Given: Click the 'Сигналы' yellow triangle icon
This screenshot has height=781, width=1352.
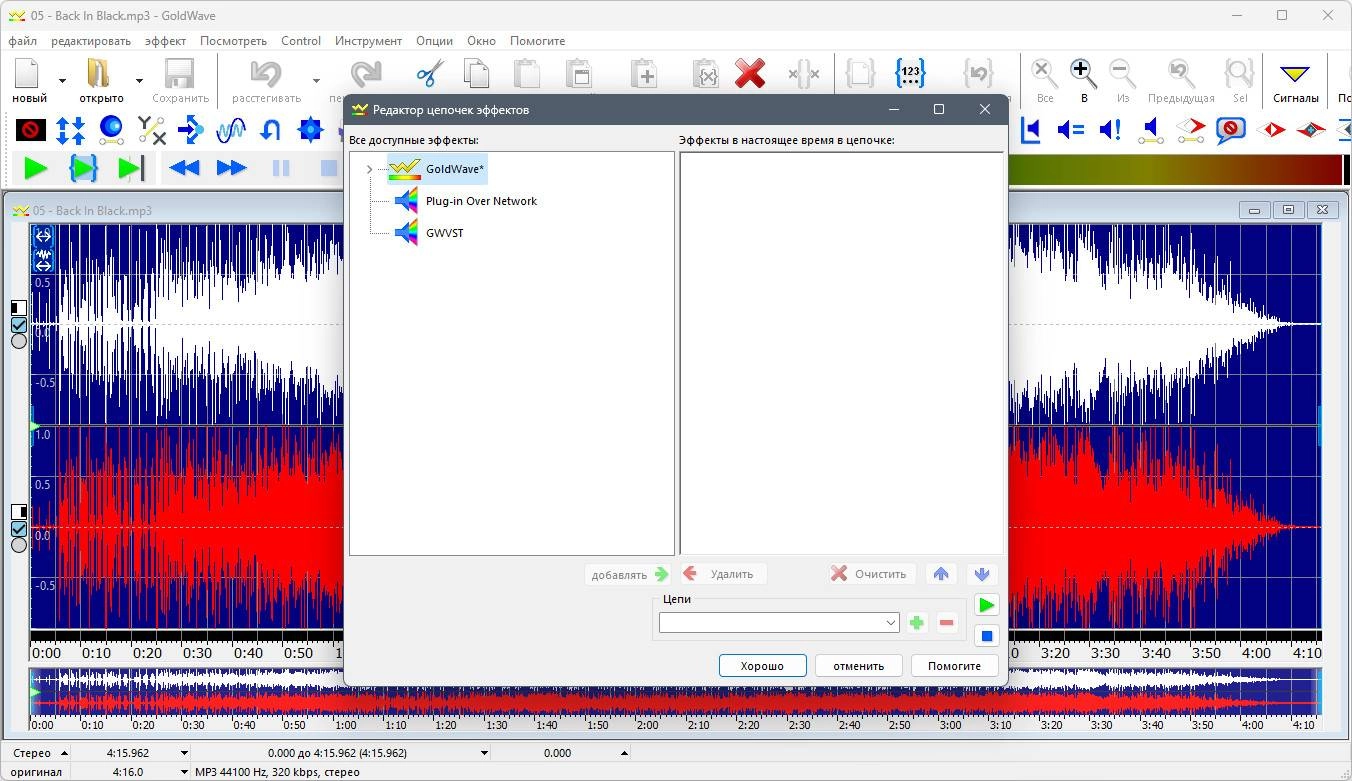Looking at the screenshot, I should pyautogui.click(x=1295, y=74).
